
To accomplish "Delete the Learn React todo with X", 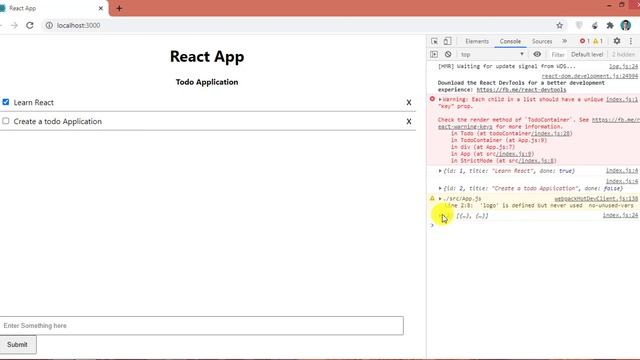I will [409, 102].
